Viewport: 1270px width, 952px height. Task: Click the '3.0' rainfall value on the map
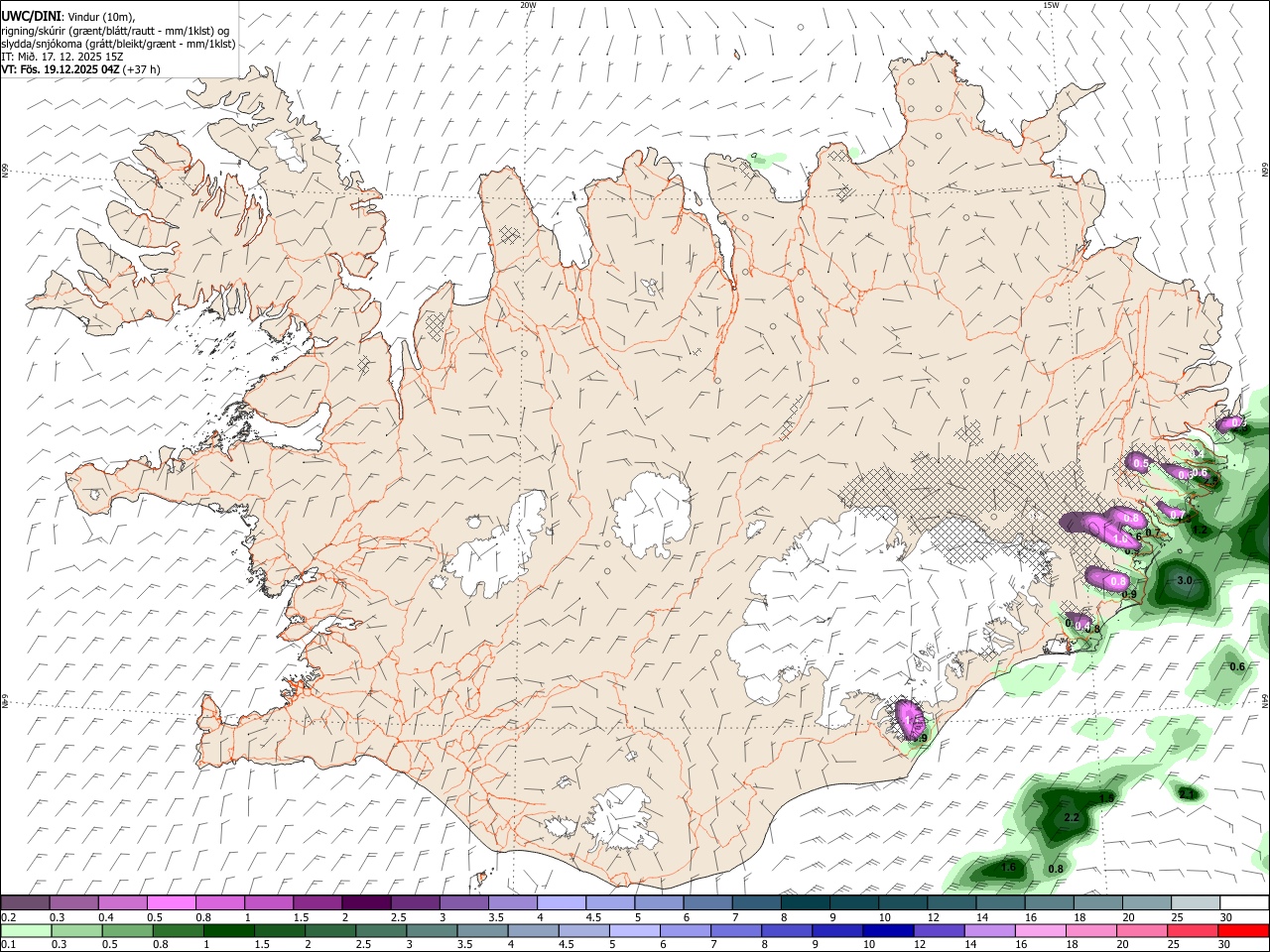tap(1184, 580)
